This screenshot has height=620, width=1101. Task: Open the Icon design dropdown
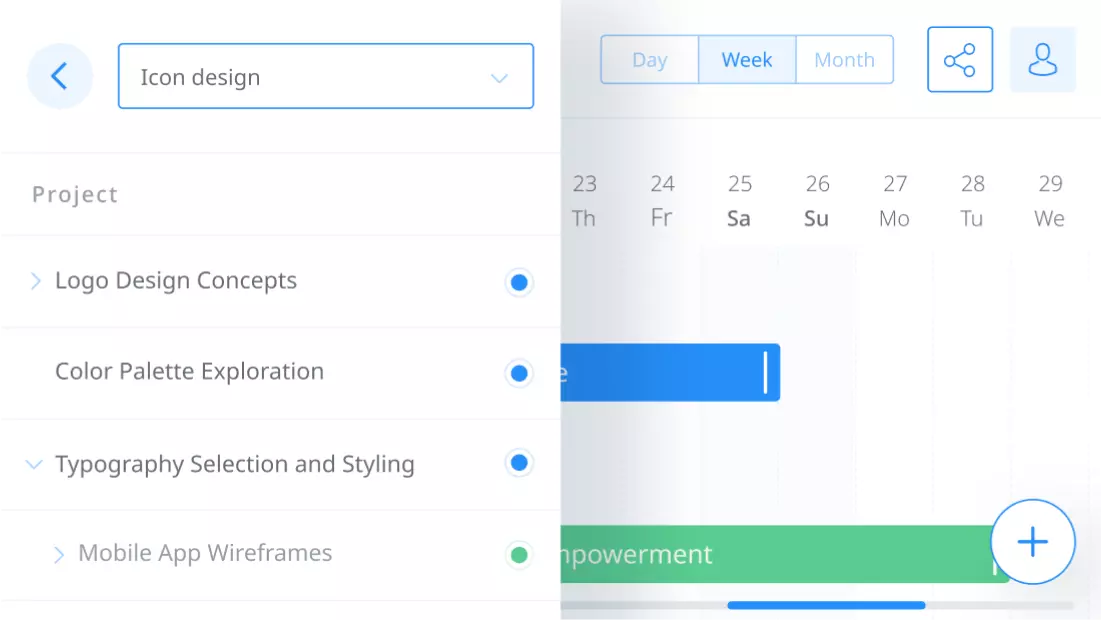click(498, 76)
